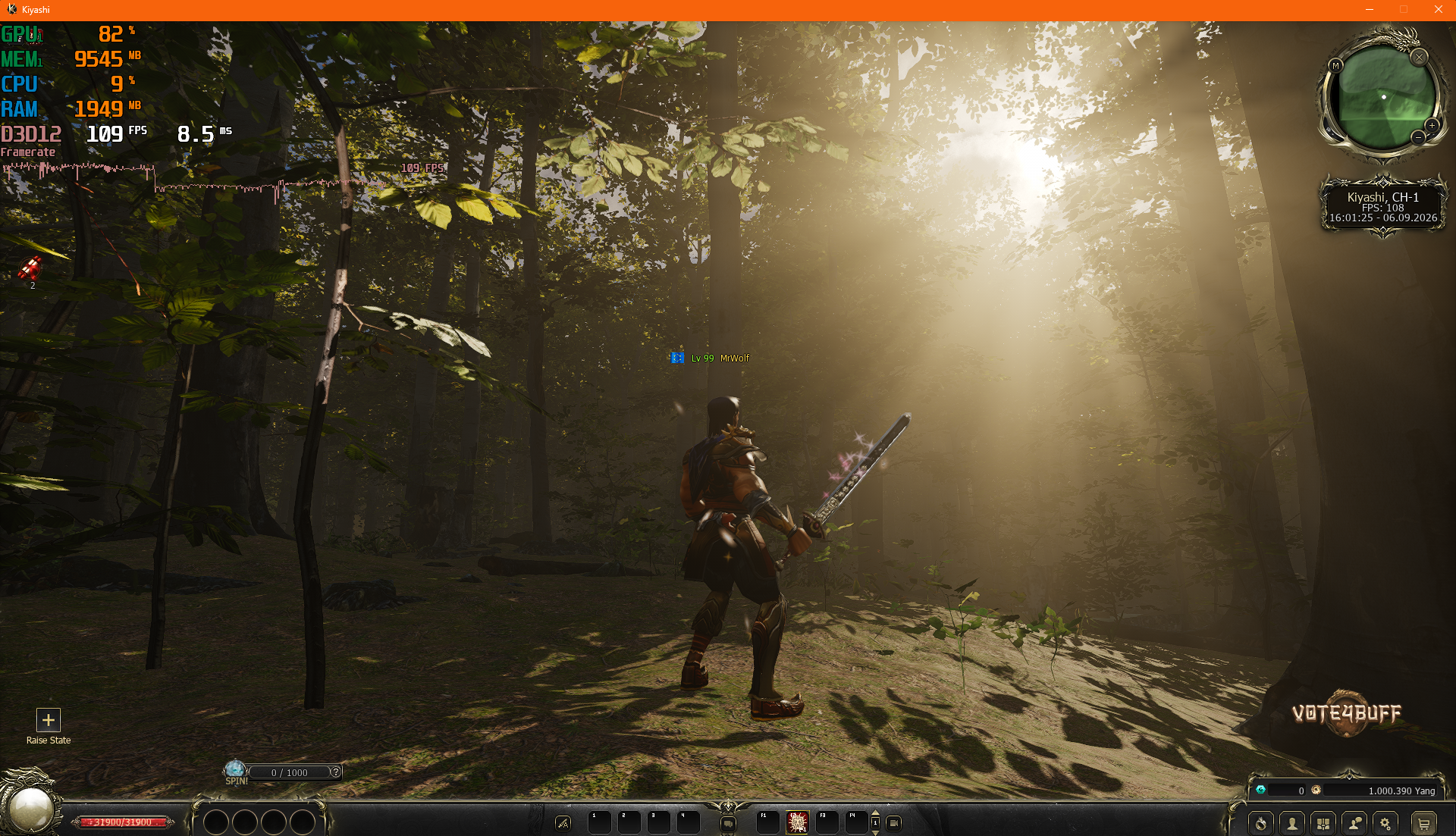Open the spin counter help question mark
The image size is (1456, 836).
coord(334,772)
